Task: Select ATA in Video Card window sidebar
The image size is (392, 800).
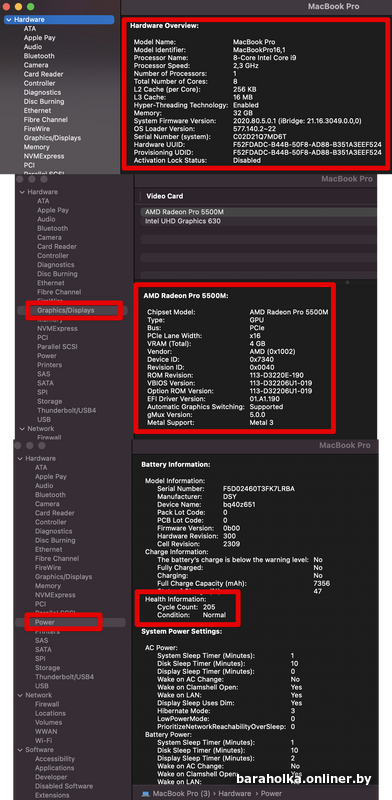Action: click(43, 201)
